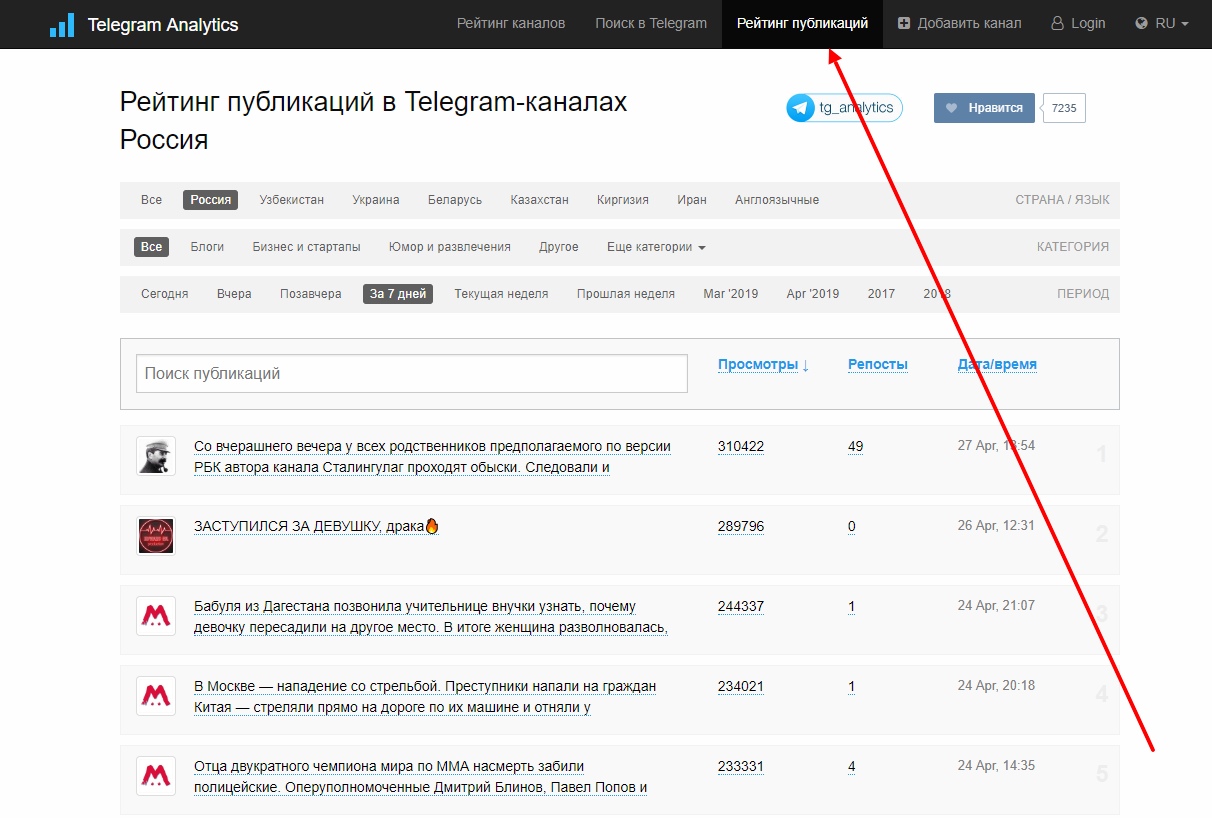Open Поиск в Telegram menu item
1212x818 pixels.
[651, 24]
